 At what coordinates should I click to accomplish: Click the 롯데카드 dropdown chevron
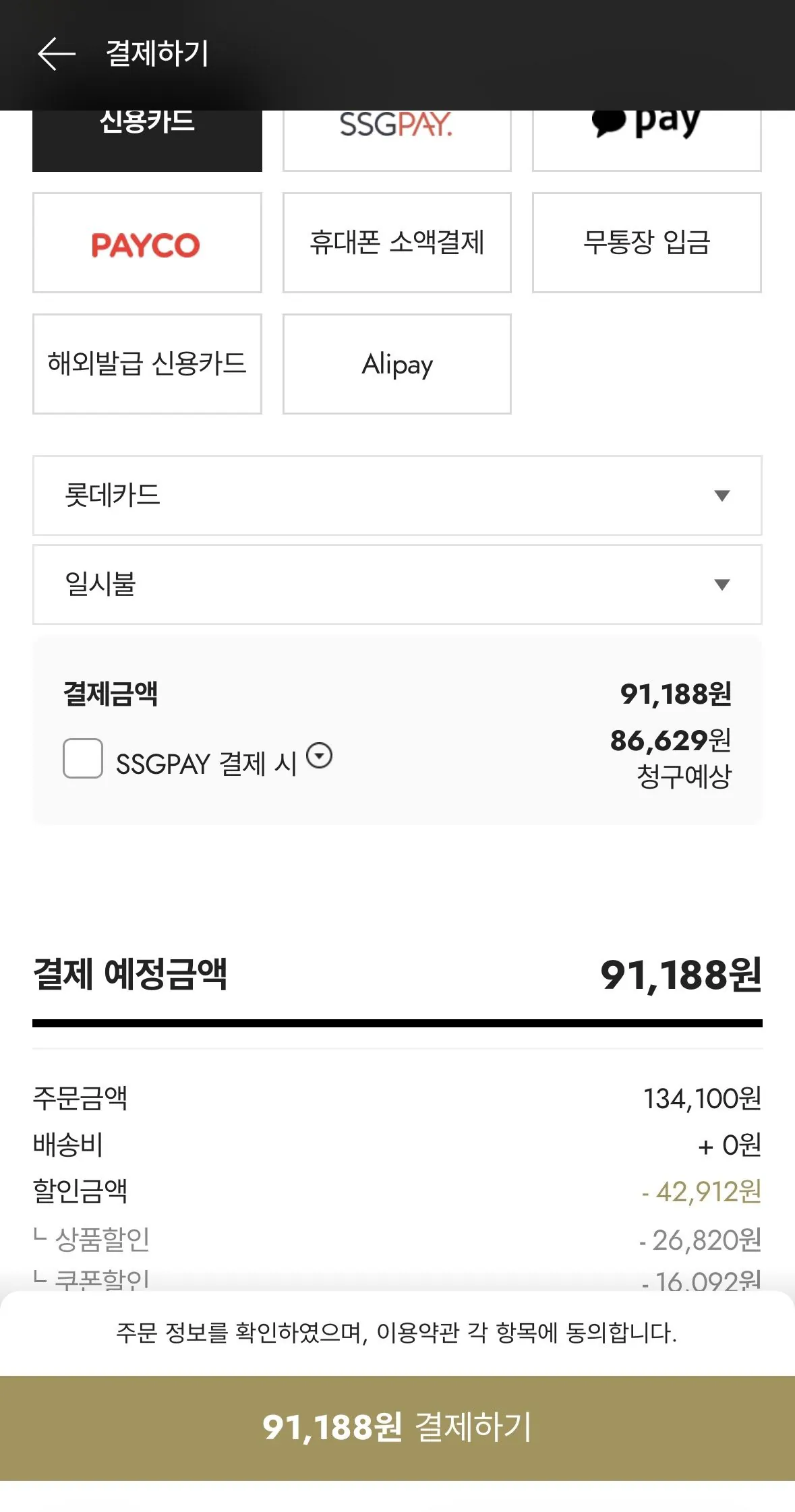tap(721, 495)
